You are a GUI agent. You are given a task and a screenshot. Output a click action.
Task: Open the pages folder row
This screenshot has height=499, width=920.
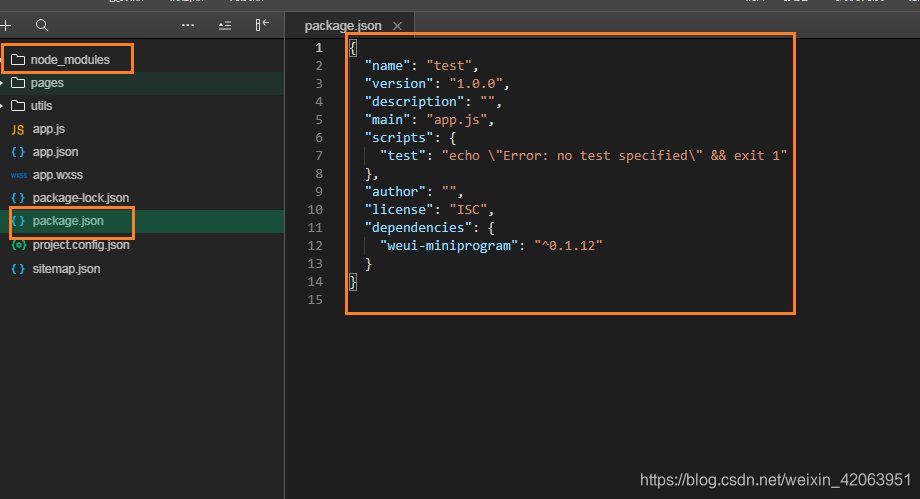[142, 83]
